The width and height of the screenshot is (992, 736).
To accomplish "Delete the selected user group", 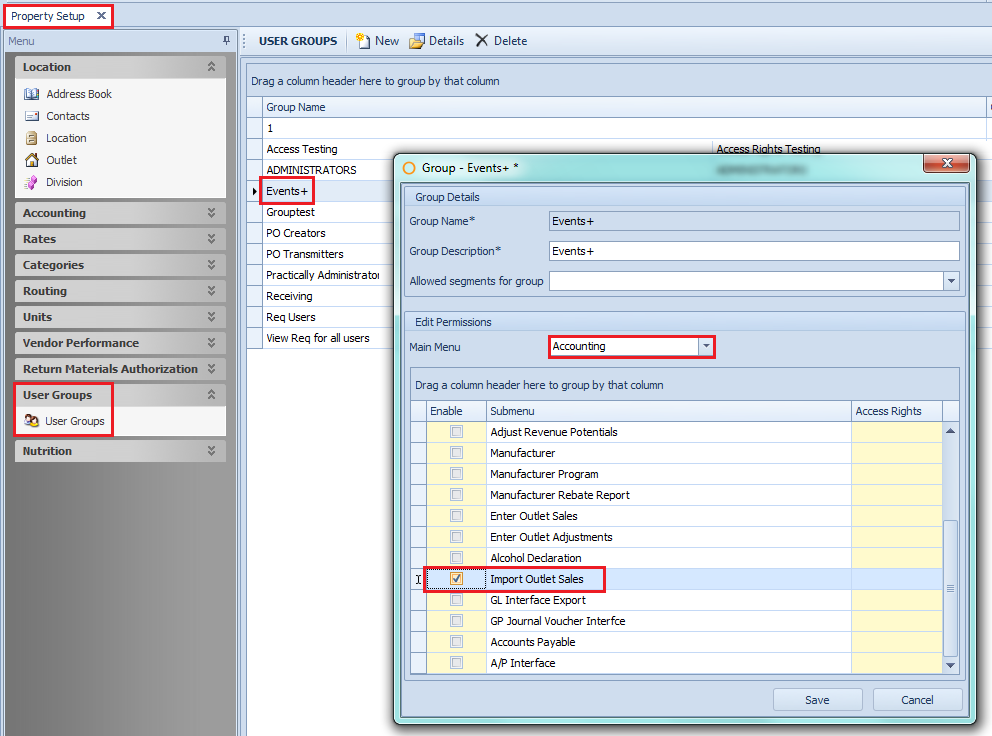I will click(501, 41).
